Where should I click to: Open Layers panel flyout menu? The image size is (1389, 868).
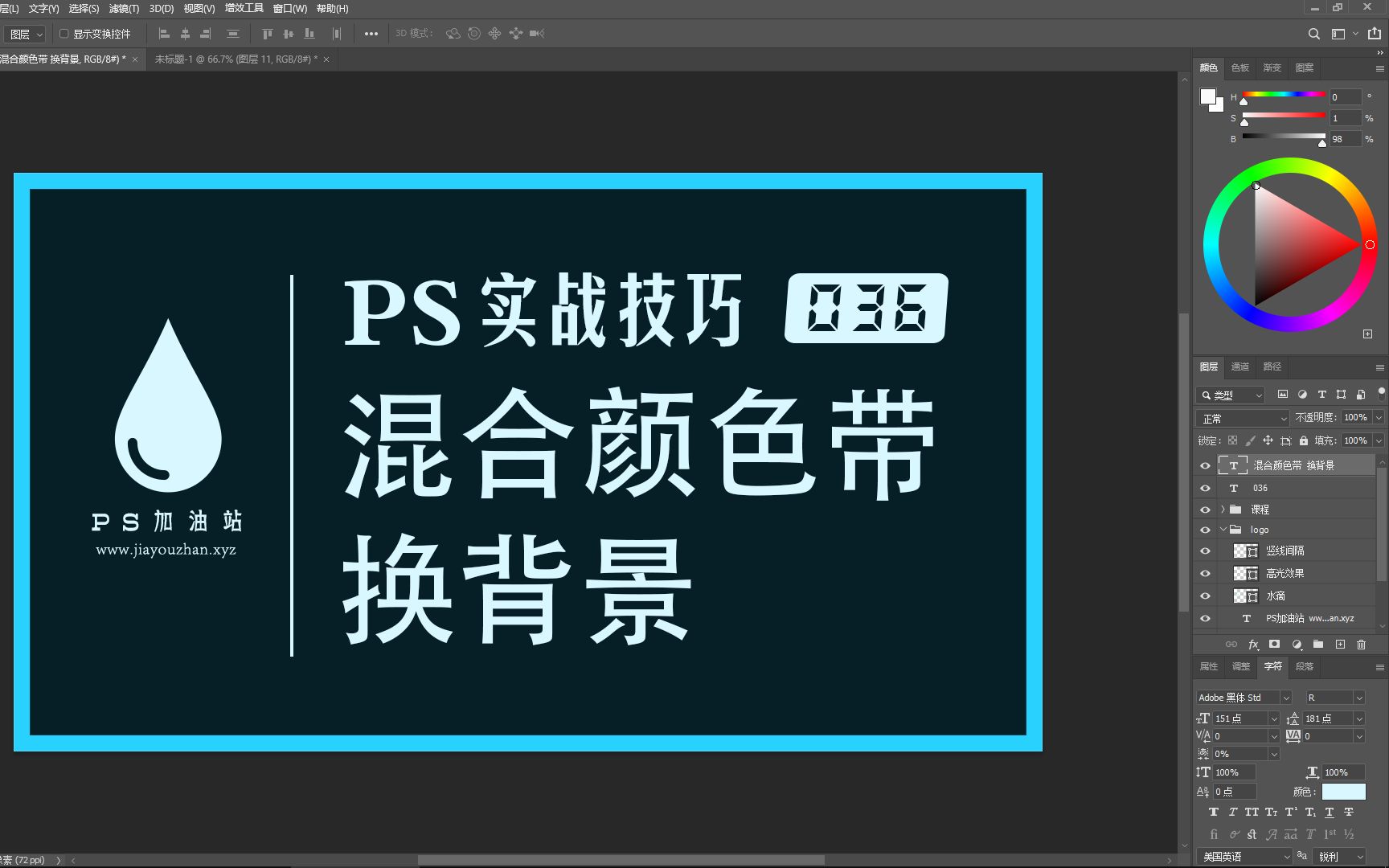point(1380,367)
